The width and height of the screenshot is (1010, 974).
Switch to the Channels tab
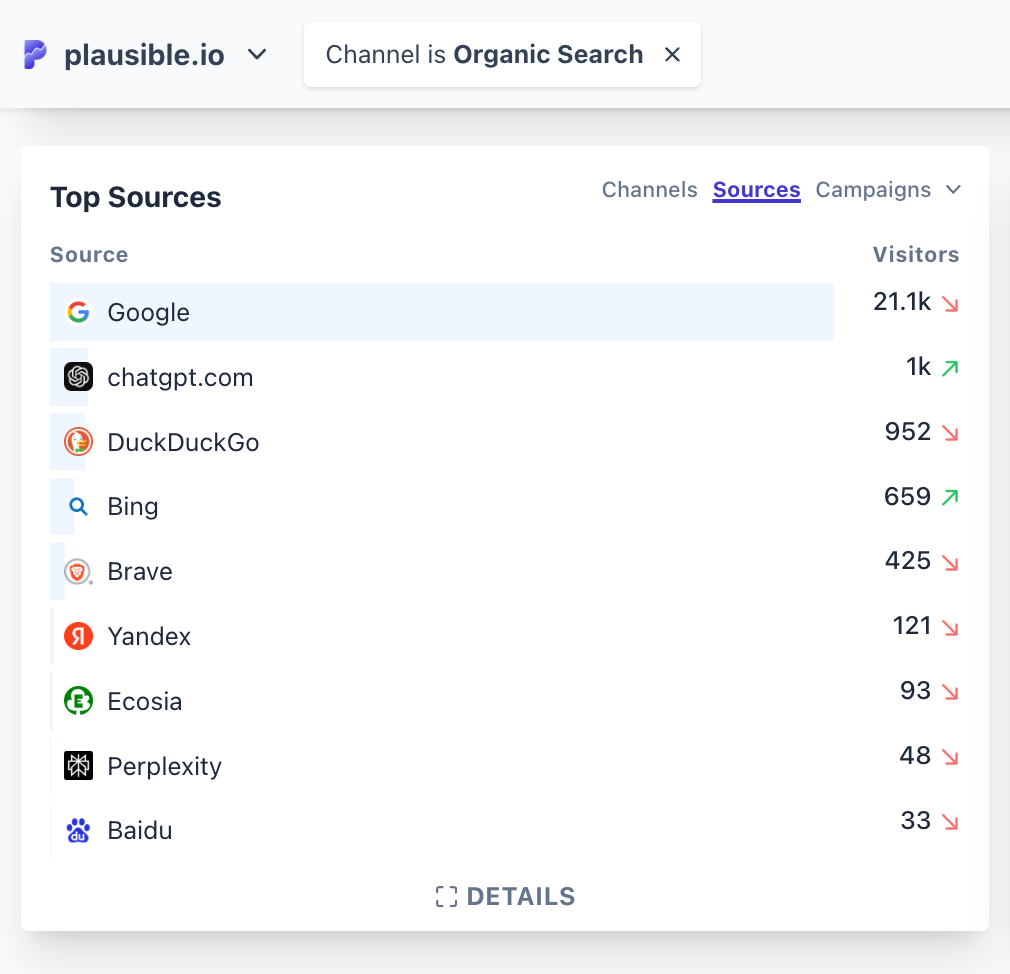(x=649, y=189)
